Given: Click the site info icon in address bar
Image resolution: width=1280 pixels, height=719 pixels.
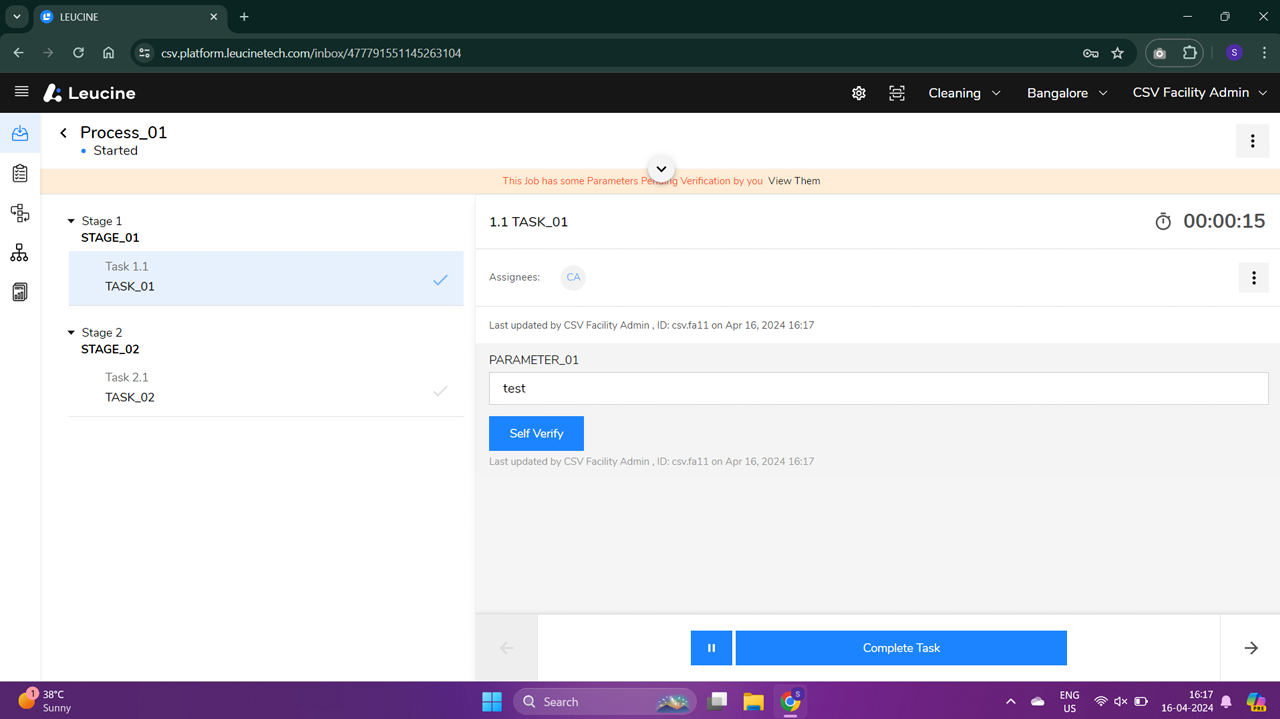Looking at the screenshot, I should (145, 53).
